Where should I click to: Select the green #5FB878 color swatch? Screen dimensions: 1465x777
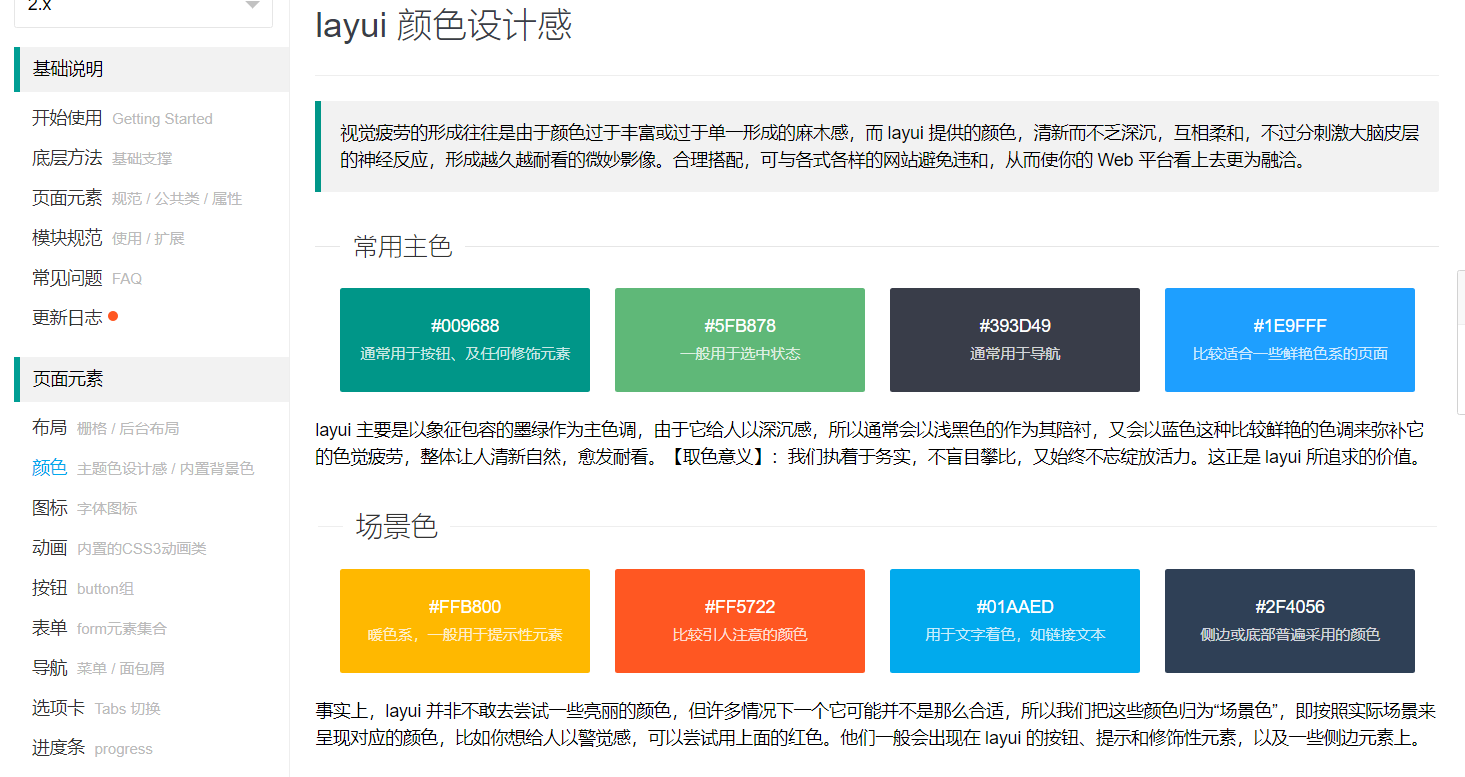[739, 340]
